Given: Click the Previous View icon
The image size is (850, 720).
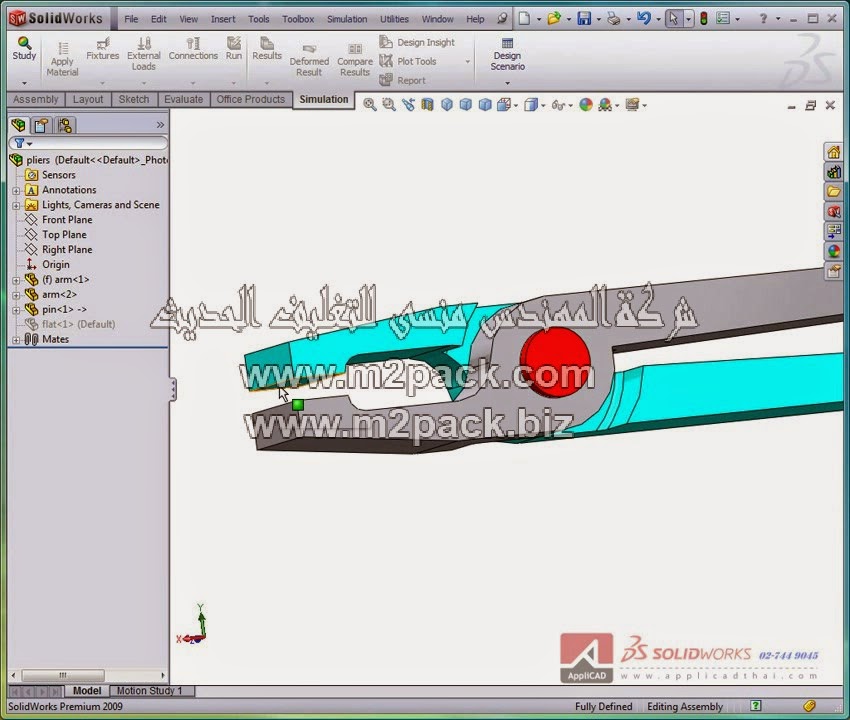Looking at the screenshot, I should [x=408, y=105].
